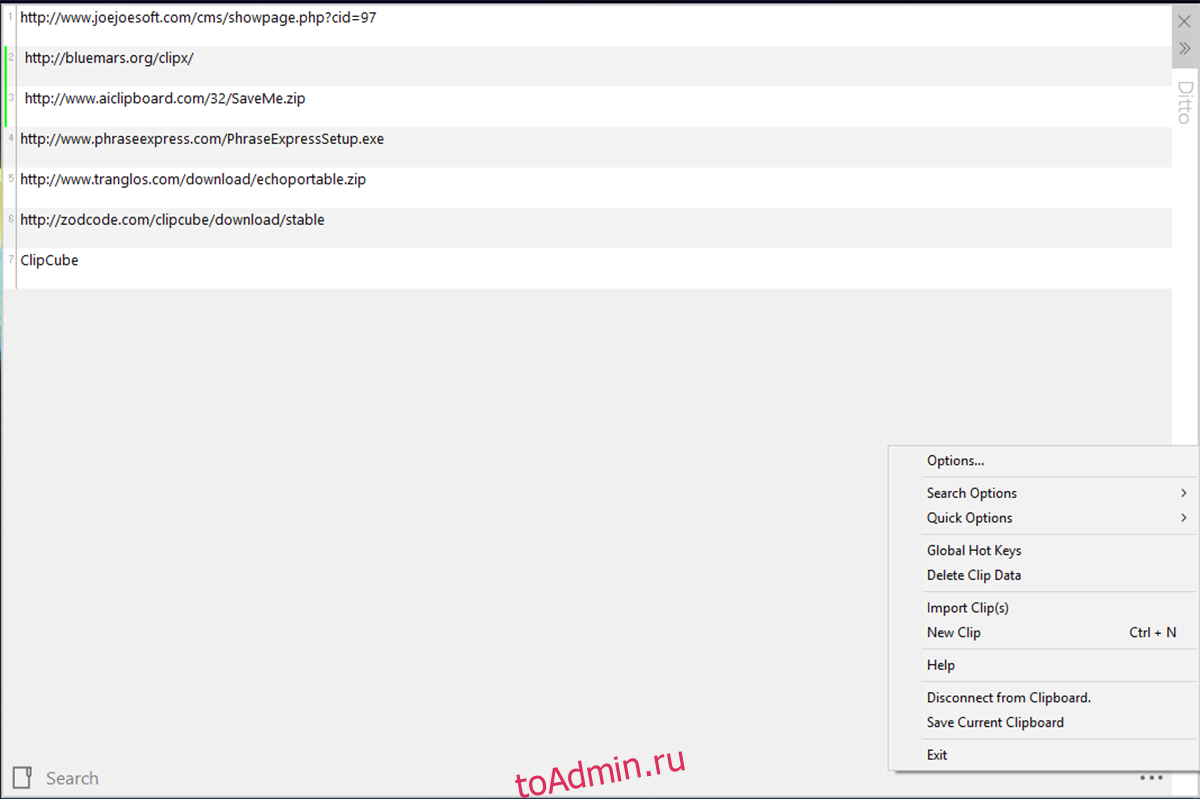The image size is (1200, 799).
Task: Select the zodcode.com clipcube clip
Action: pyautogui.click(x=588, y=228)
